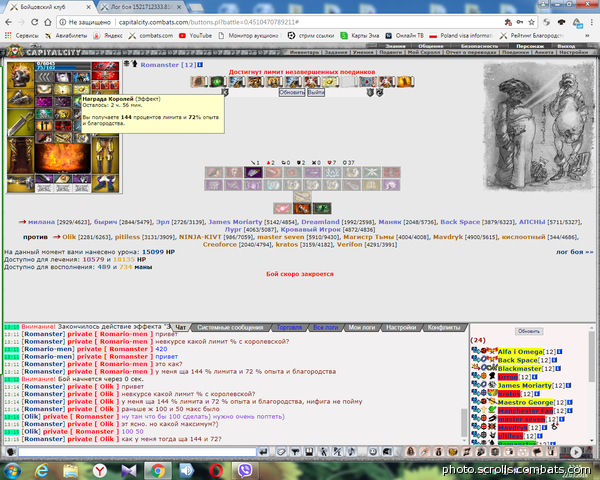Open the YouTube bookmark
This screenshot has width=600, height=480.
pyautogui.click(x=195, y=36)
